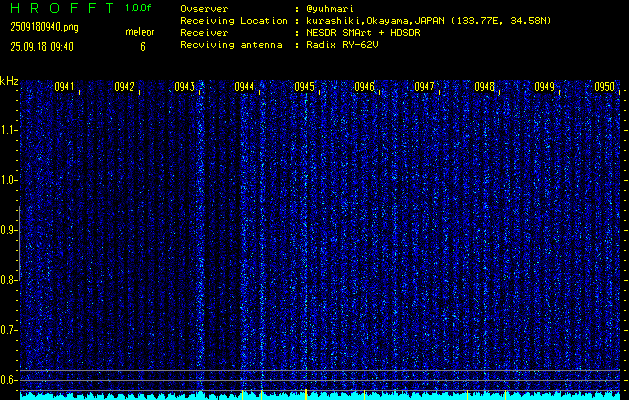
Task: Click the 0946 time marker
Action: pyautogui.click(x=364, y=87)
